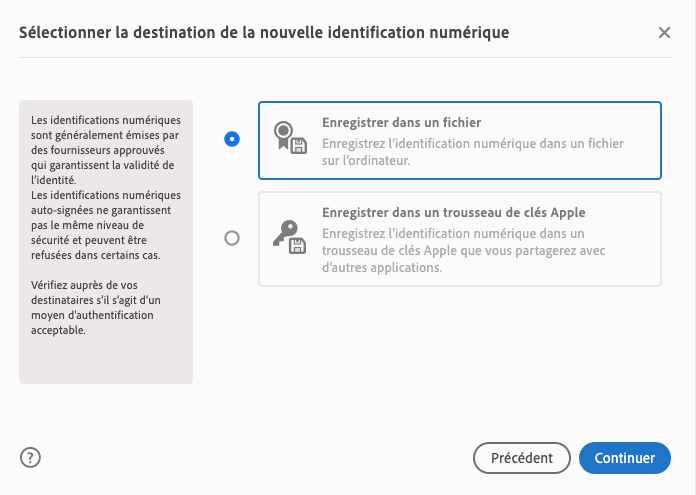Go back with the Précédent button
The image size is (696, 495).
tap(521, 458)
